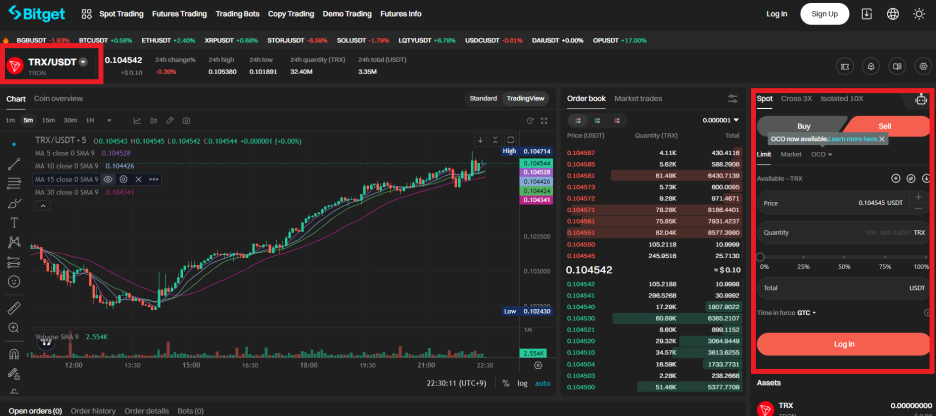Open the Copy Trading menu
Viewport: 936px width, 416px height.
click(x=291, y=14)
